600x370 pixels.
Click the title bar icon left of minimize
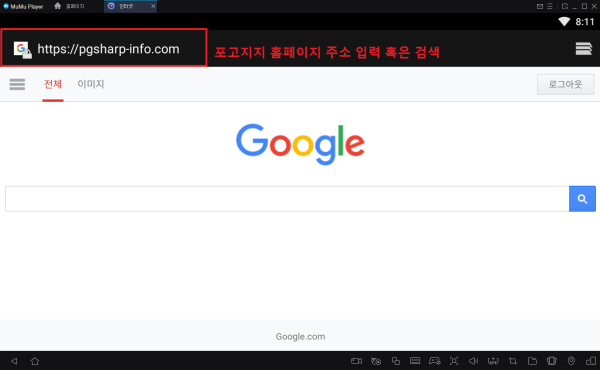point(565,6)
